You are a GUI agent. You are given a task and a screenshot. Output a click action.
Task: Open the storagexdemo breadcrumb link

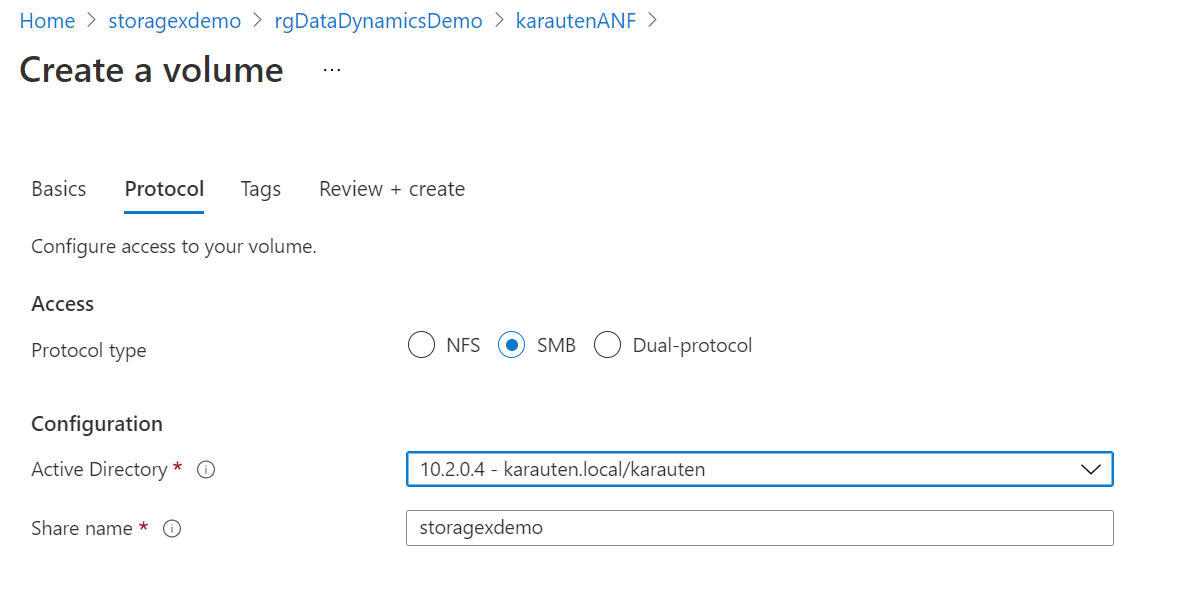tap(174, 20)
